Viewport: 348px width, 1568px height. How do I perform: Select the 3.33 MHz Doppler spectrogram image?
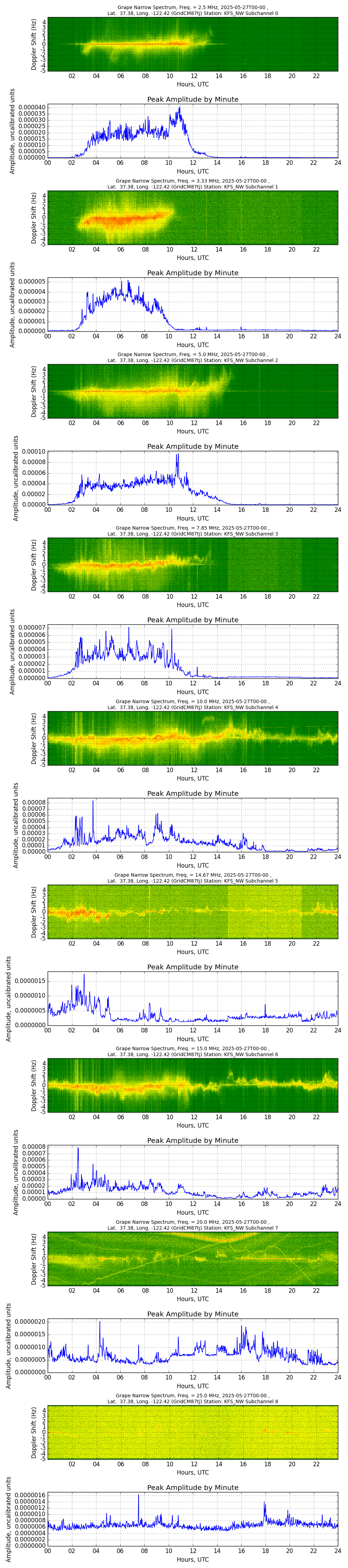(x=193, y=218)
